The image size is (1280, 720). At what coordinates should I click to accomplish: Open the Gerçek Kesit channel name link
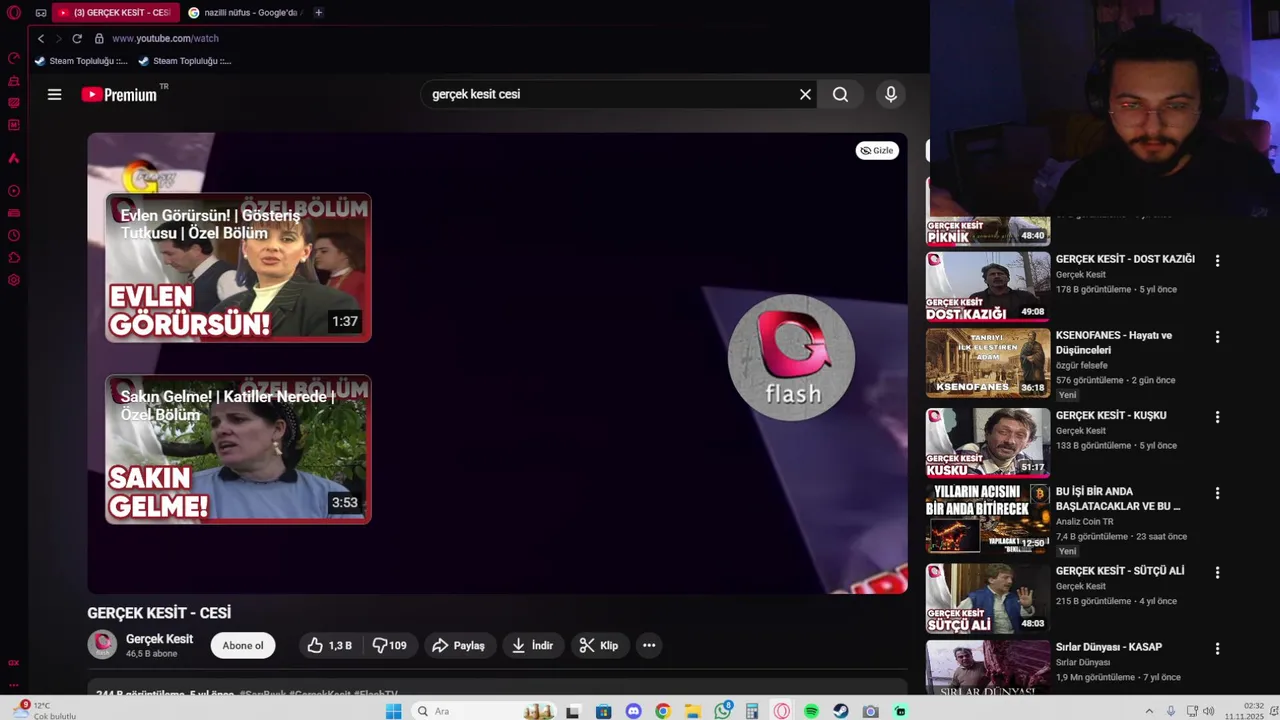tap(159, 639)
